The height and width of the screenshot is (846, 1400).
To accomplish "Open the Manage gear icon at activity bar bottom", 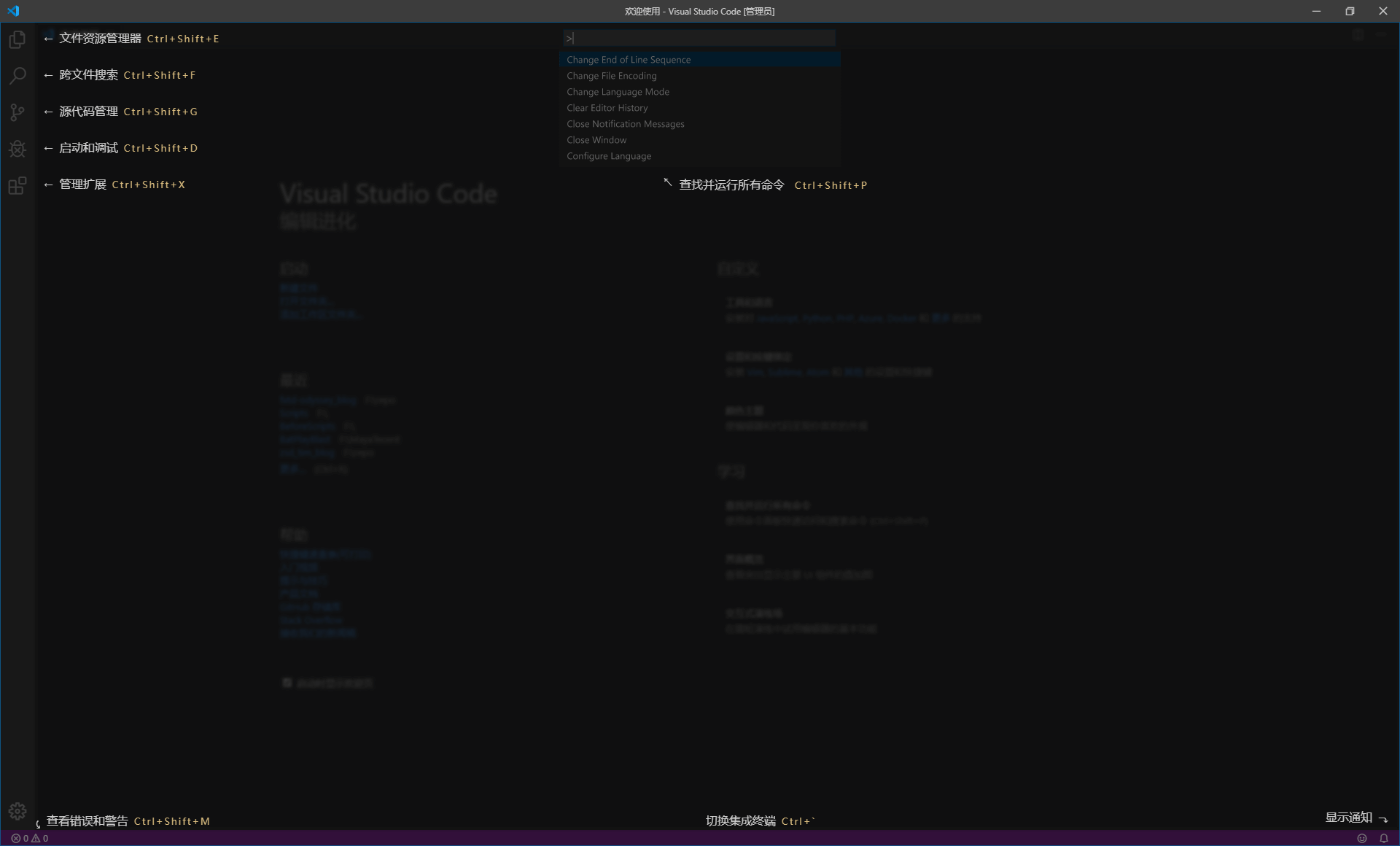I will point(17,811).
